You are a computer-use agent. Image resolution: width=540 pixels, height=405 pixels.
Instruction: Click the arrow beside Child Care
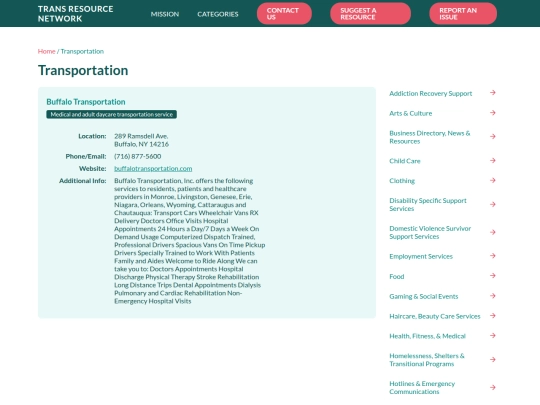[493, 160]
